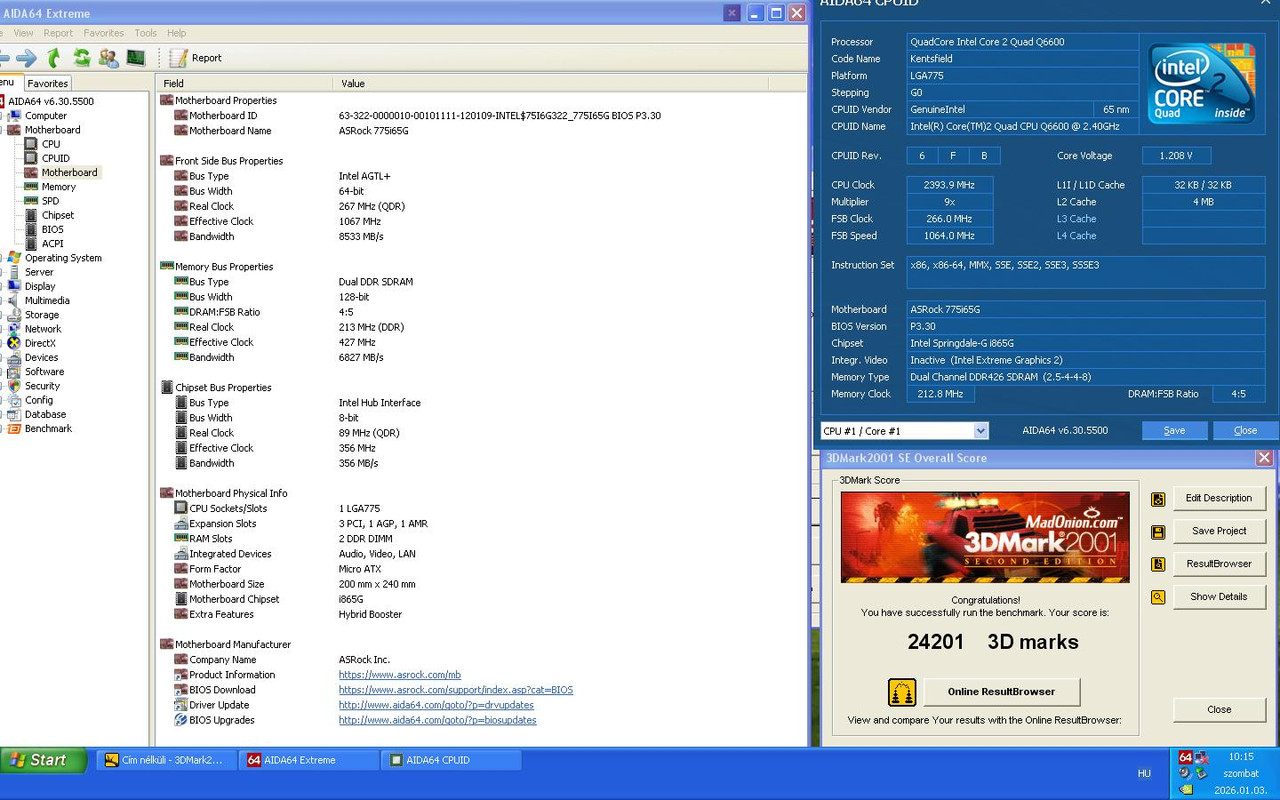Click the Edit Description button
This screenshot has width=1280, height=800.
pos(1218,498)
